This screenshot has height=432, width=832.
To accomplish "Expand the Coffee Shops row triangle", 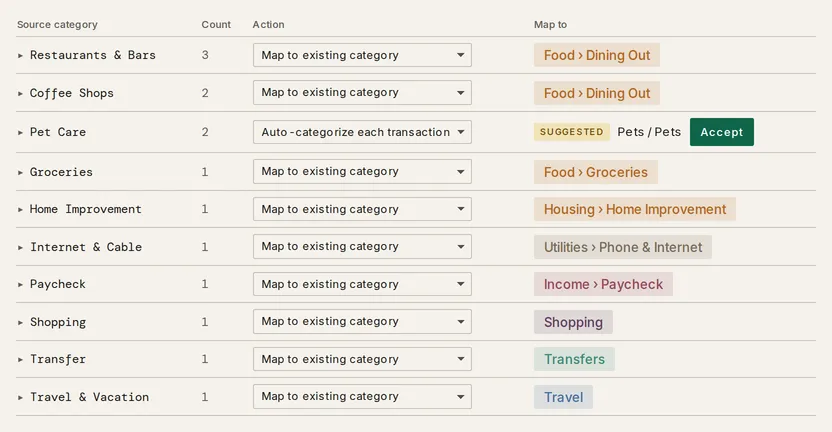I will 20,93.
